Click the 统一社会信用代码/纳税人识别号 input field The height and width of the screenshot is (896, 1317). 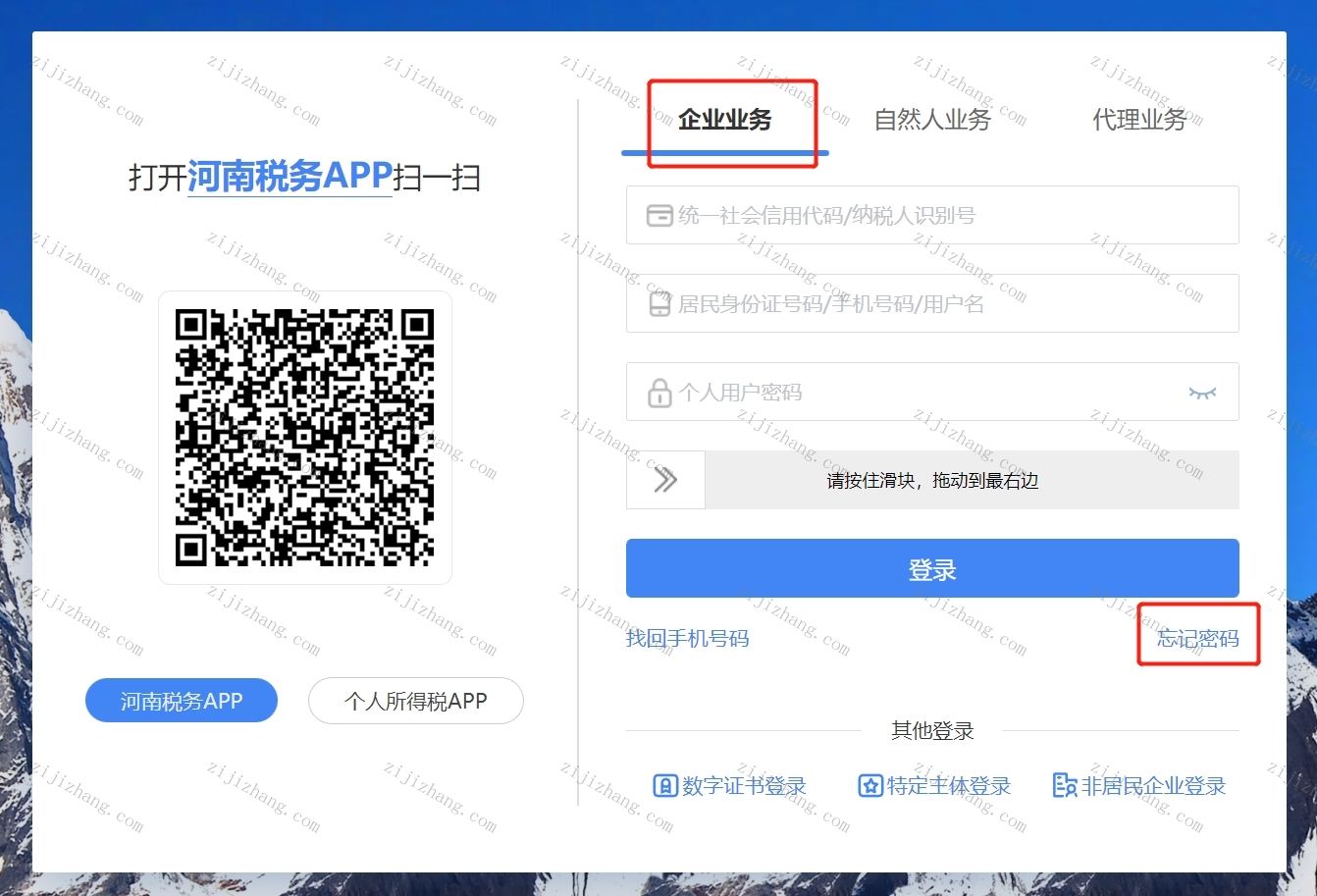pyautogui.click(x=932, y=215)
